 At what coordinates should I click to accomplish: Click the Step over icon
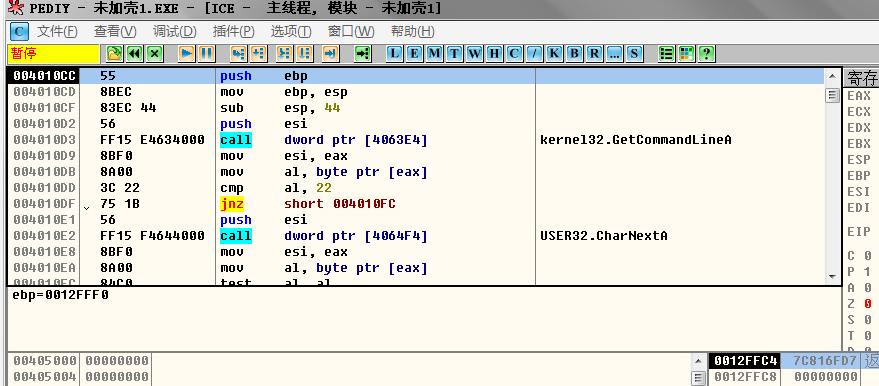pyautogui.click(x=258, y=54)
